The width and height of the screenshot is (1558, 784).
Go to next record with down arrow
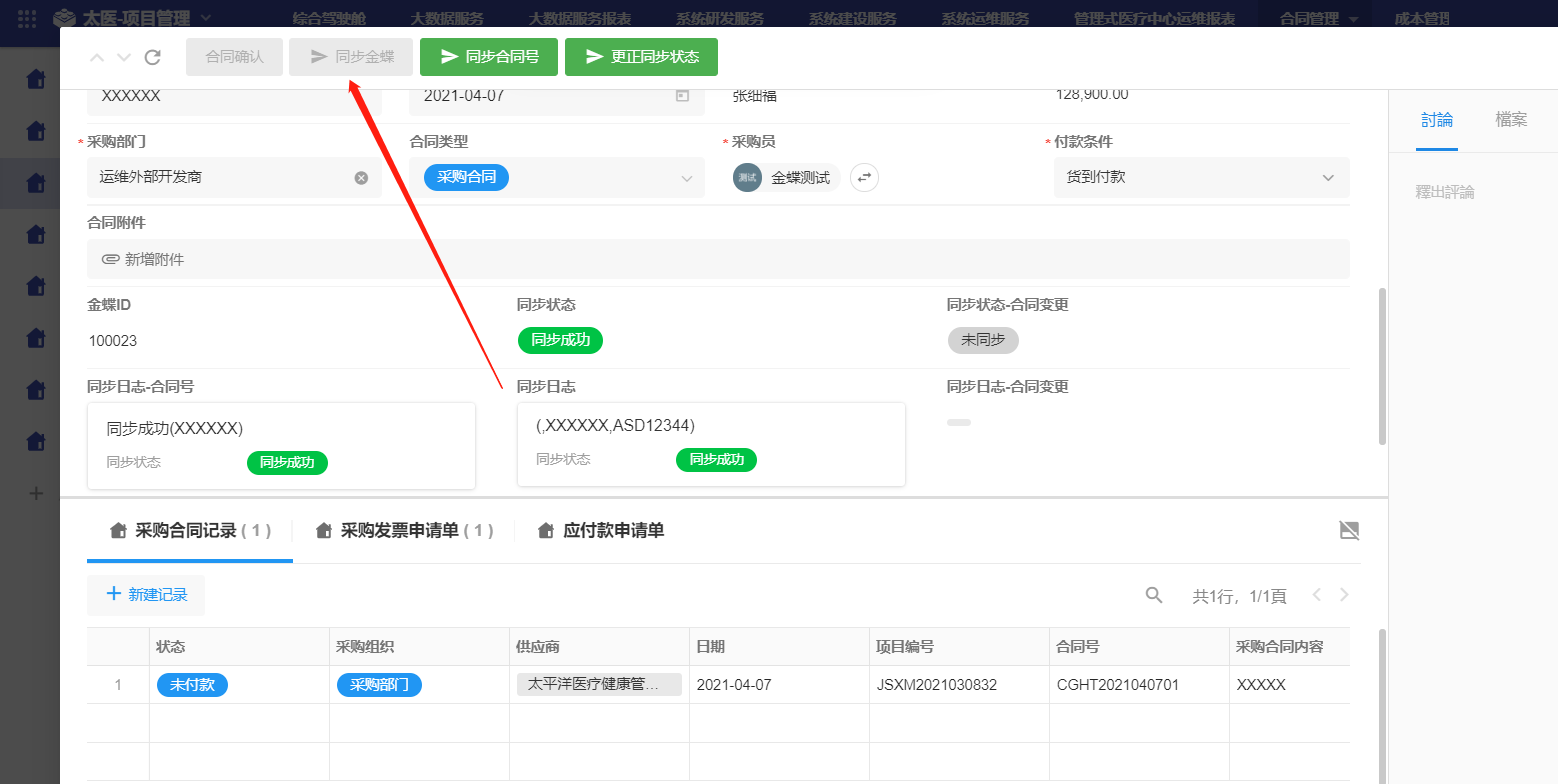[x=124, y=57]
